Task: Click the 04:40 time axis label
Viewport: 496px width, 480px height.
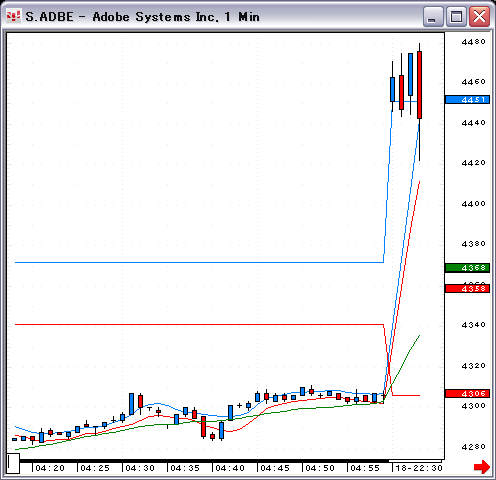Action: (230, 468)
